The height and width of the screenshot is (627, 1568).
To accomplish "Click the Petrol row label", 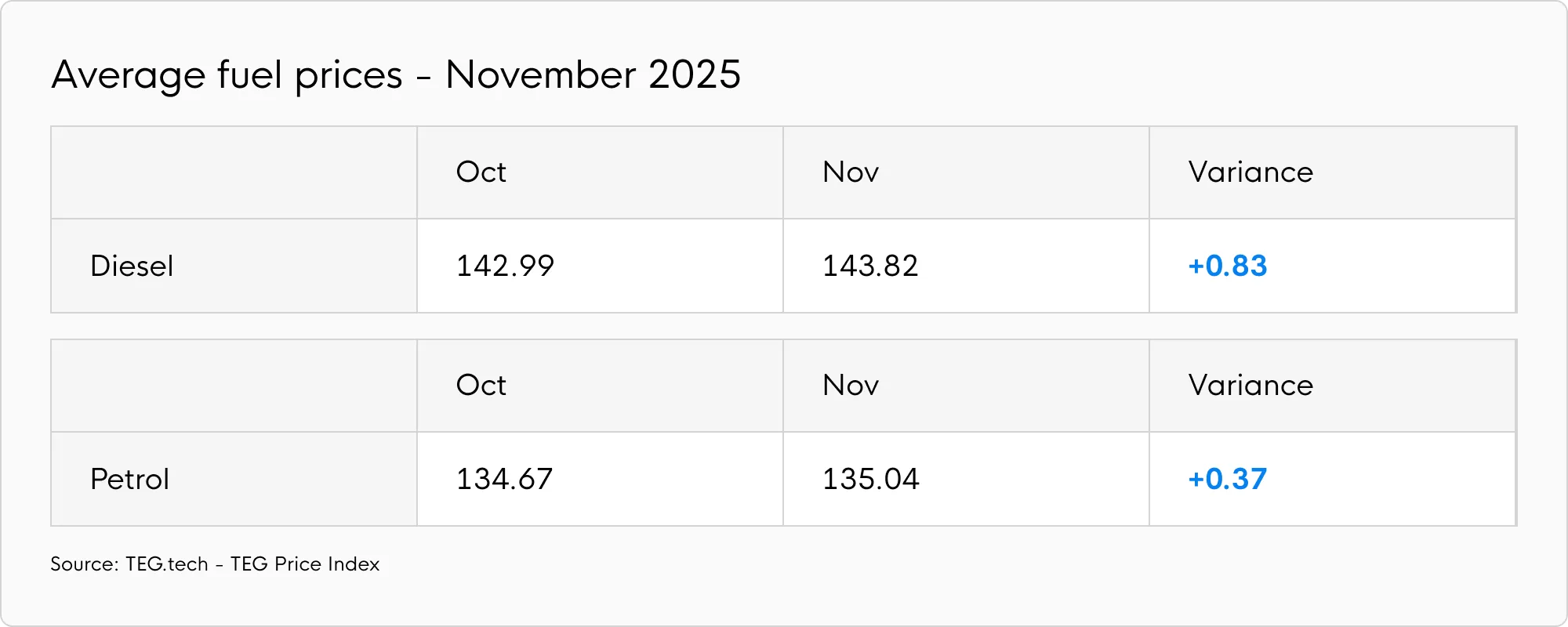I will point(130,480).
